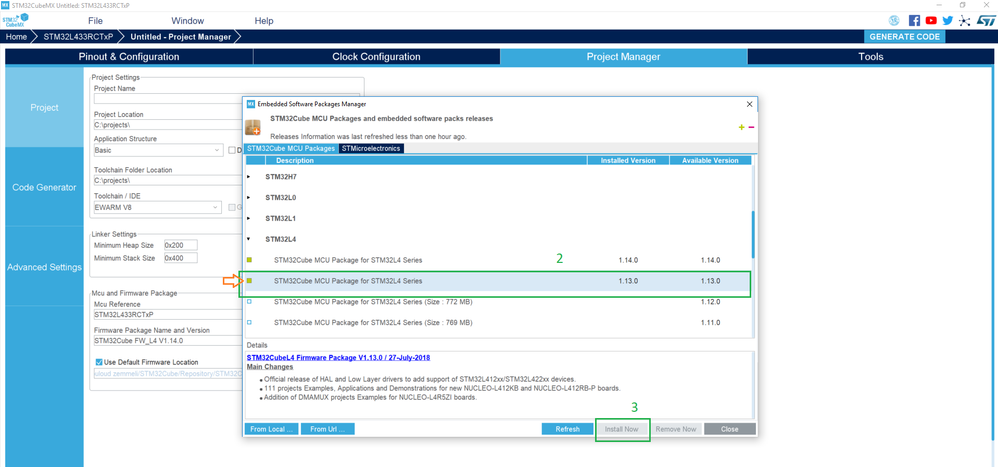This screenshot has width=998, height=467.
Task: Toggle checkbox beside Toolchain / IDE dropdown
Action: pyautogui.click(x=232, y=207)
